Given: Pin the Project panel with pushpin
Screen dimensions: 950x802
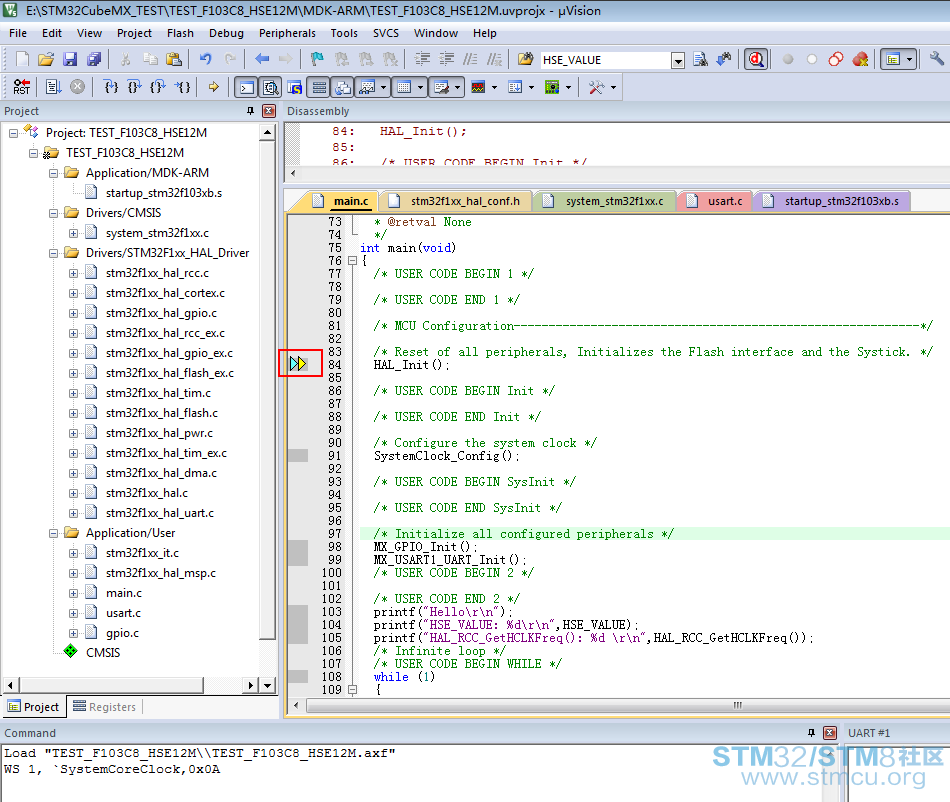Looking at the screenshot, I should [x=250, y=111].
